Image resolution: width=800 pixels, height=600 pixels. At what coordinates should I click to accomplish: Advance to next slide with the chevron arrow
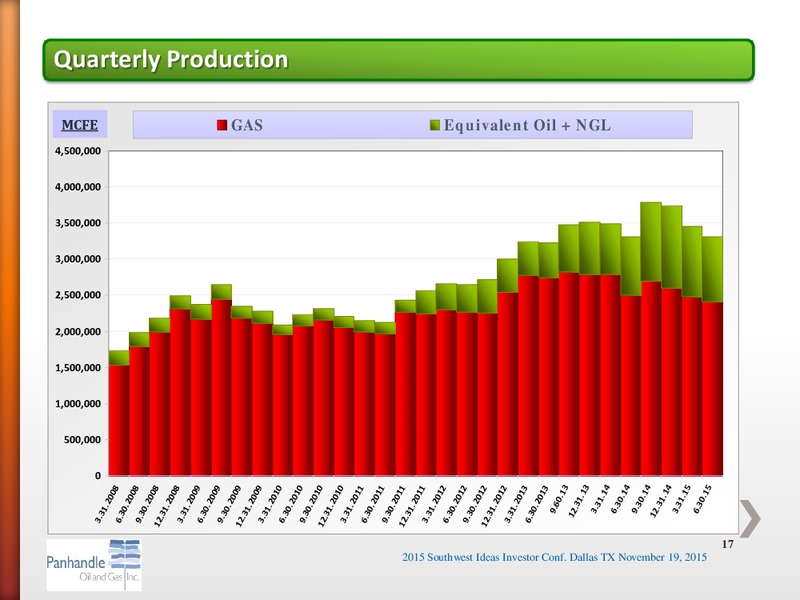point(750,518)
